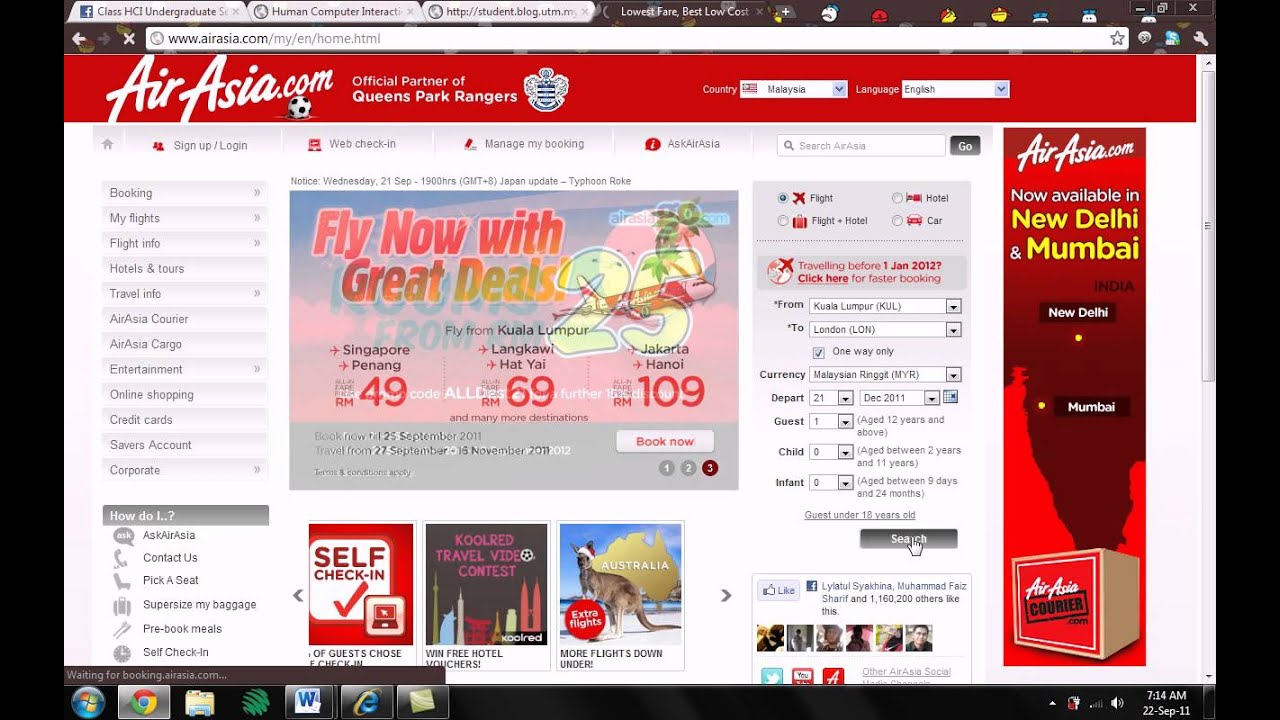The height and width of the screenshot is (720, 1280).
Task: Open the calendar date picker icon
Action: click(x=950, y=397)
